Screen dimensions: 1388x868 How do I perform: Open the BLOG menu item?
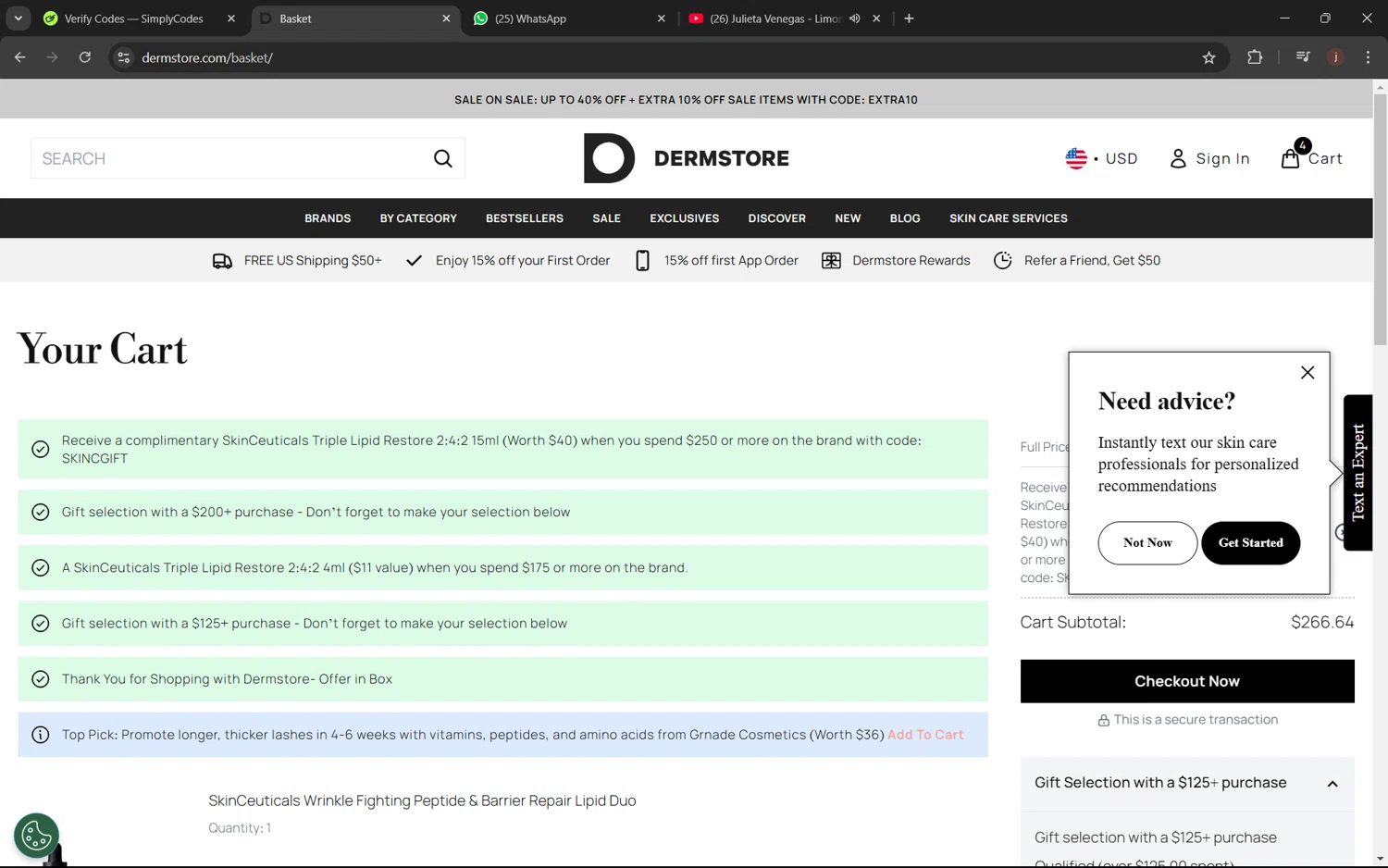click(905, 218)
